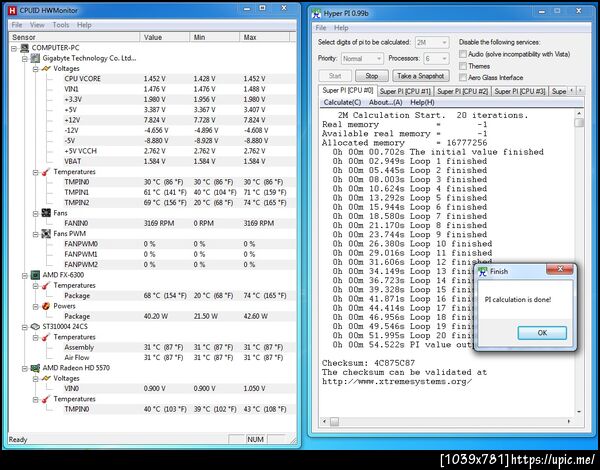
Task: Open the Help(H) menu in Super PI
Action: (x=422, y=103)
